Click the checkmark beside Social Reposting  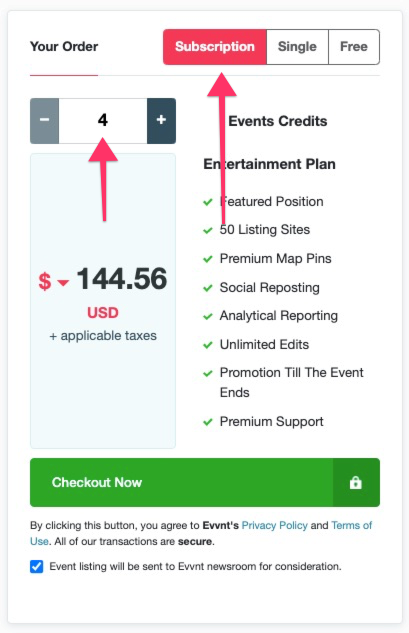208,288
